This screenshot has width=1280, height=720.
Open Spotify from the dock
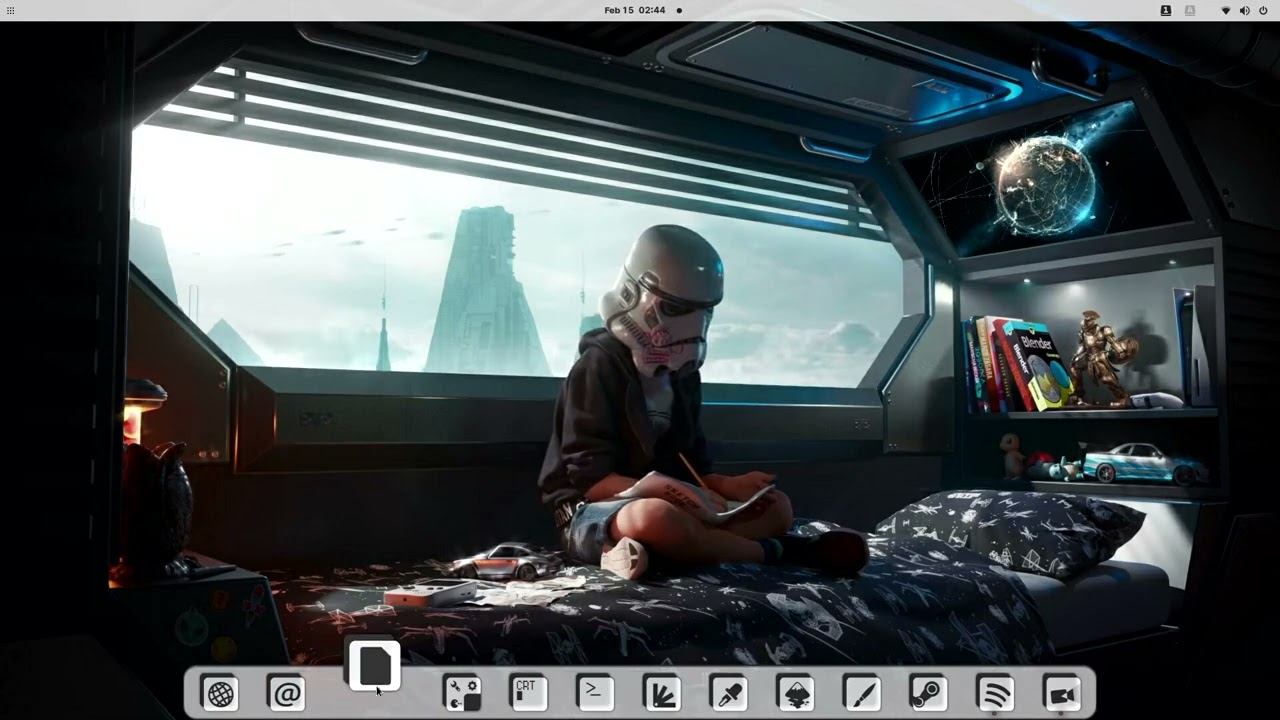pos(996,693)
